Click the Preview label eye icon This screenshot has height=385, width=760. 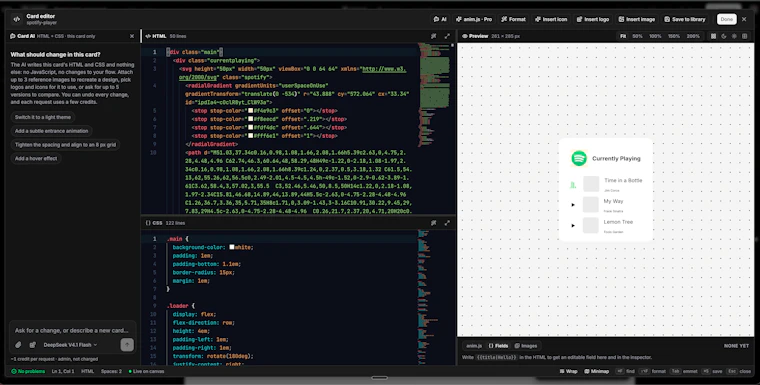465,36
